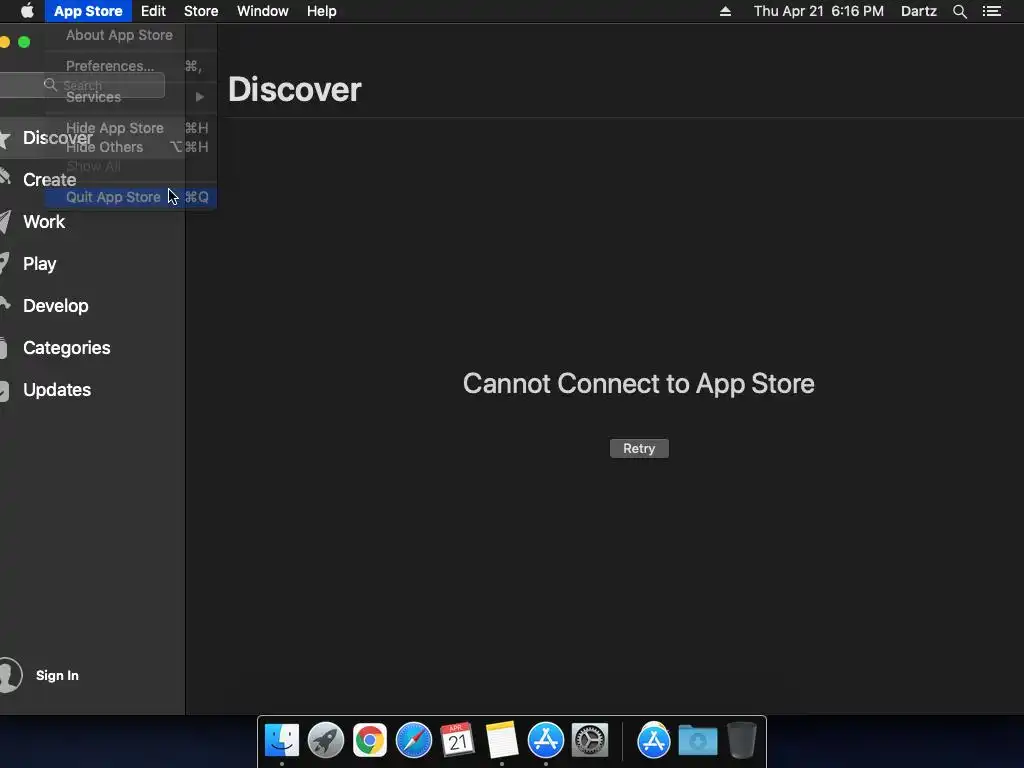Open System Preferences gear in Dock

590,740
